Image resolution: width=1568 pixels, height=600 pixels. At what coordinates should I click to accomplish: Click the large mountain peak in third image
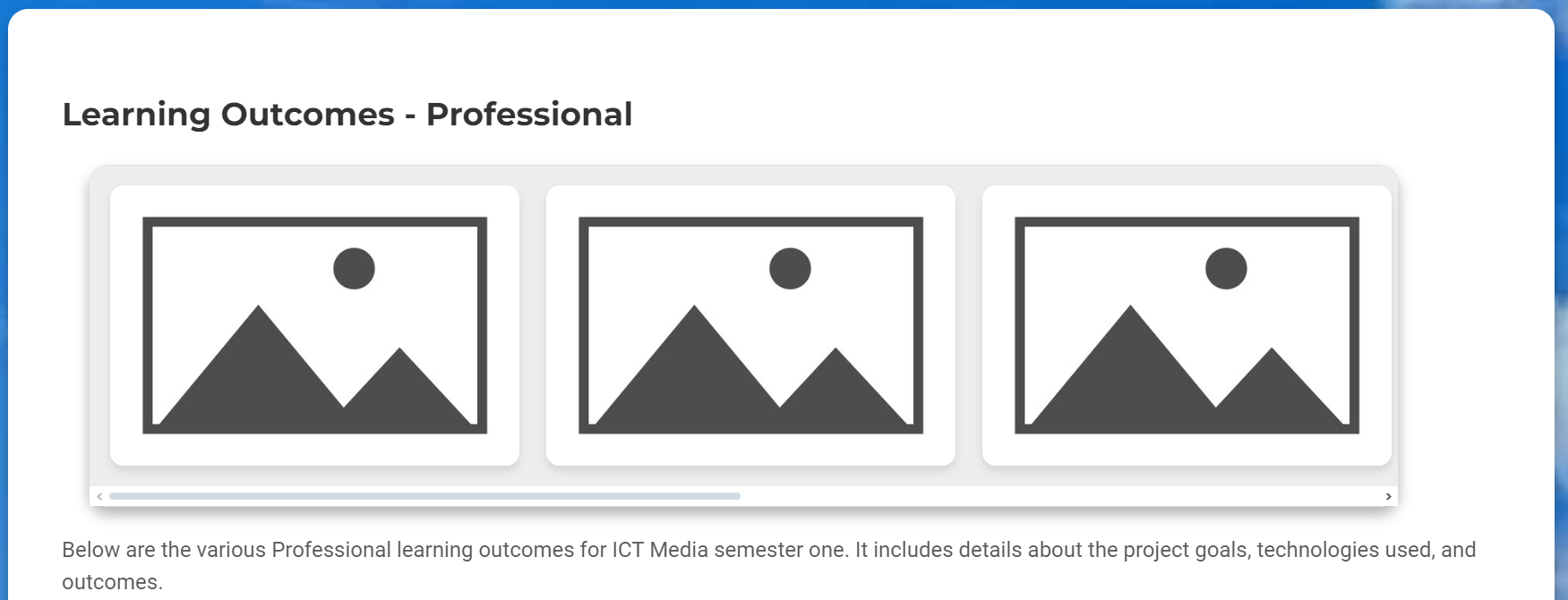click(1130, 358)
